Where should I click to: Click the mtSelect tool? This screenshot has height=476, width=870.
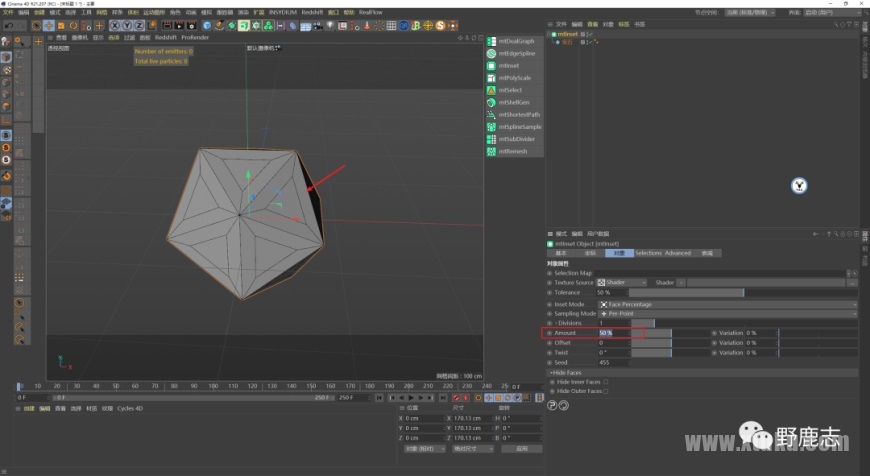pyautogui.click(x=514, y=90)
